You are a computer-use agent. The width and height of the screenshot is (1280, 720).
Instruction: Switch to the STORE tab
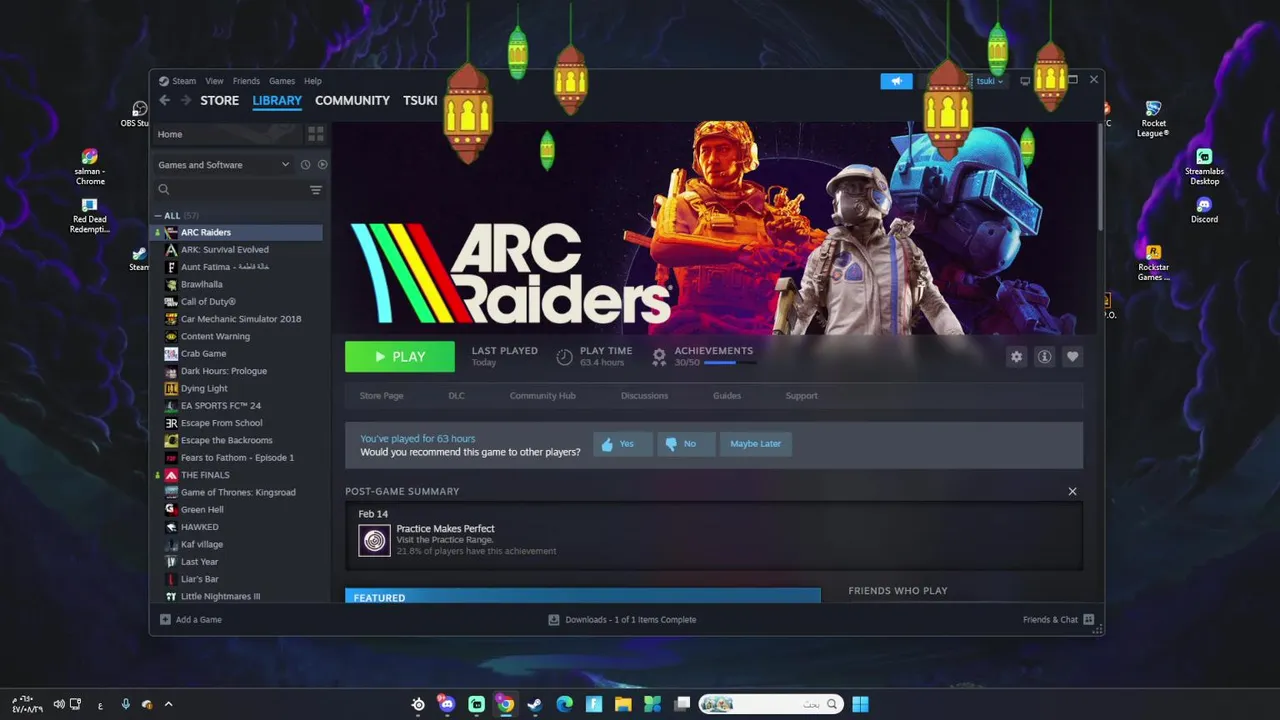click(219, 101)
